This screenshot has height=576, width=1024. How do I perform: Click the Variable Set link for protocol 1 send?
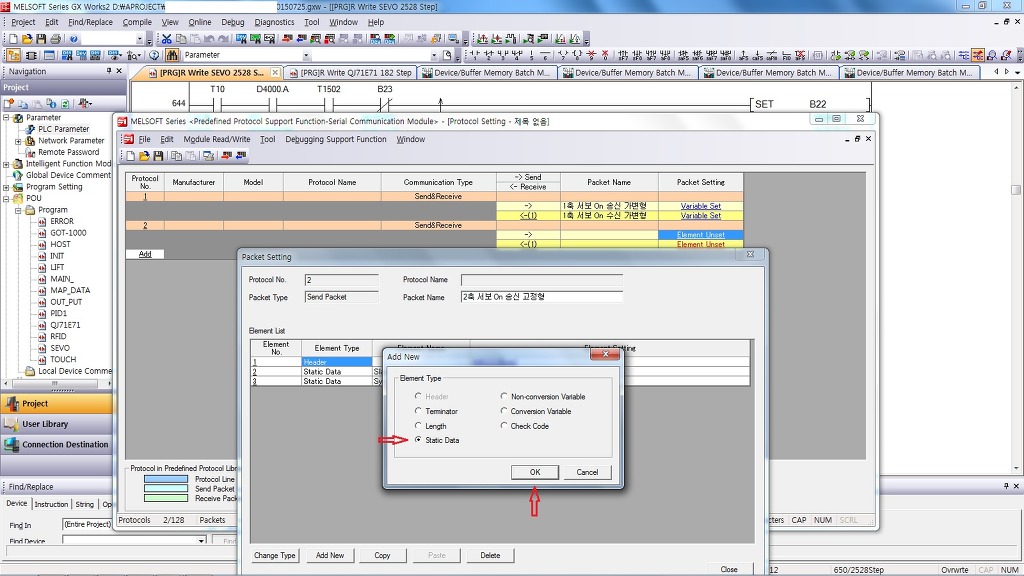[700, 206]
